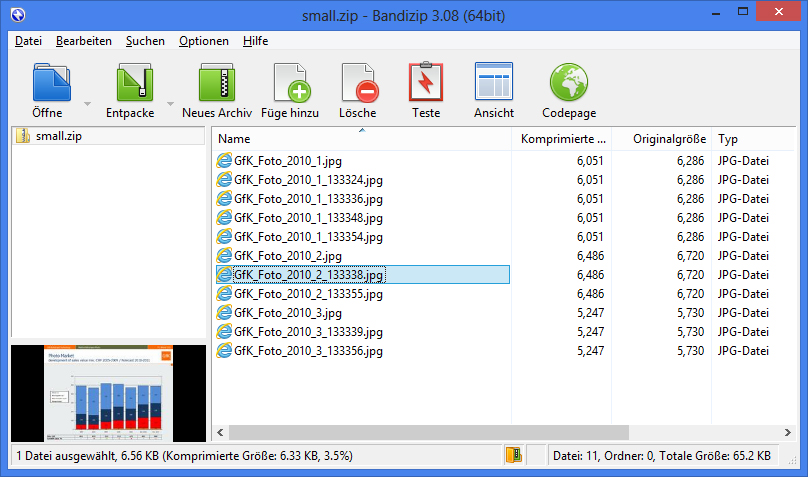Click status text 'Datei: 11, Ordner: 0'
The width and height of the screenshot is (808, 477).
[603, 456]
